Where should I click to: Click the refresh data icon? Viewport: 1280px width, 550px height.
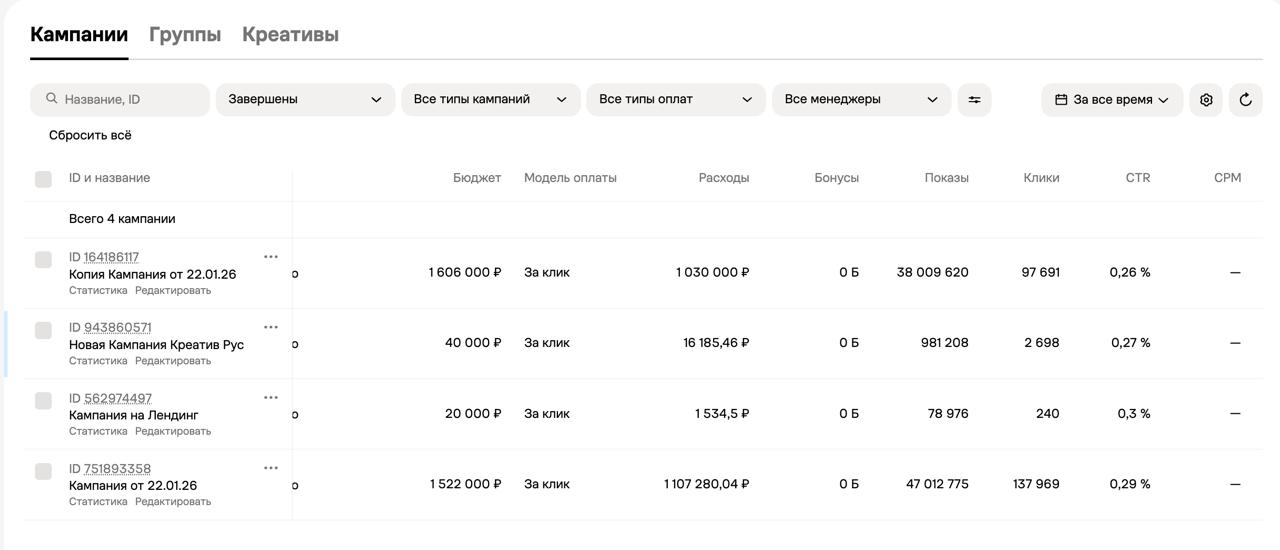click(1246, 100)
